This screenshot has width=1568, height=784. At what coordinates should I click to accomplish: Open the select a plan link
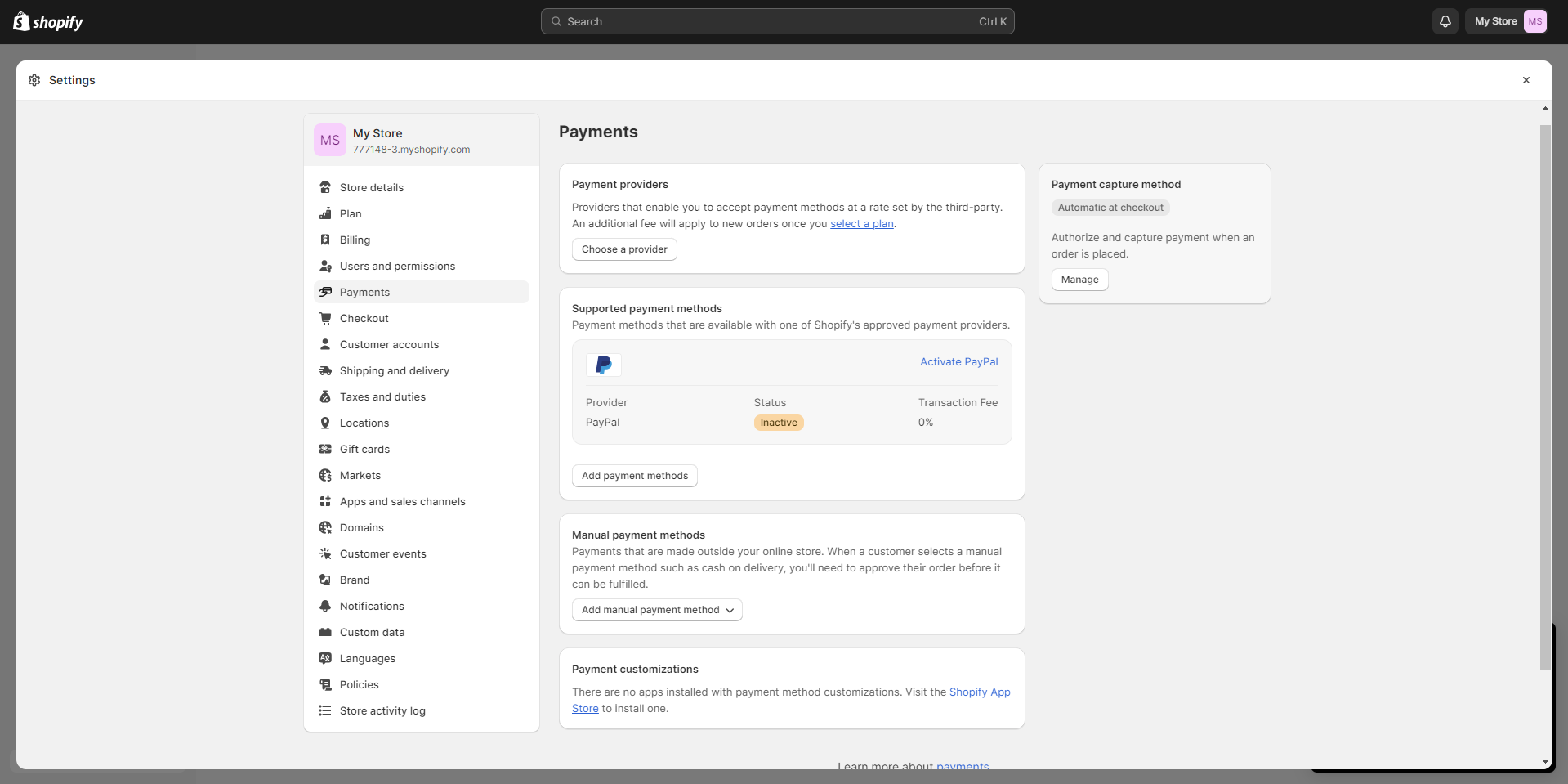(862, 223)
